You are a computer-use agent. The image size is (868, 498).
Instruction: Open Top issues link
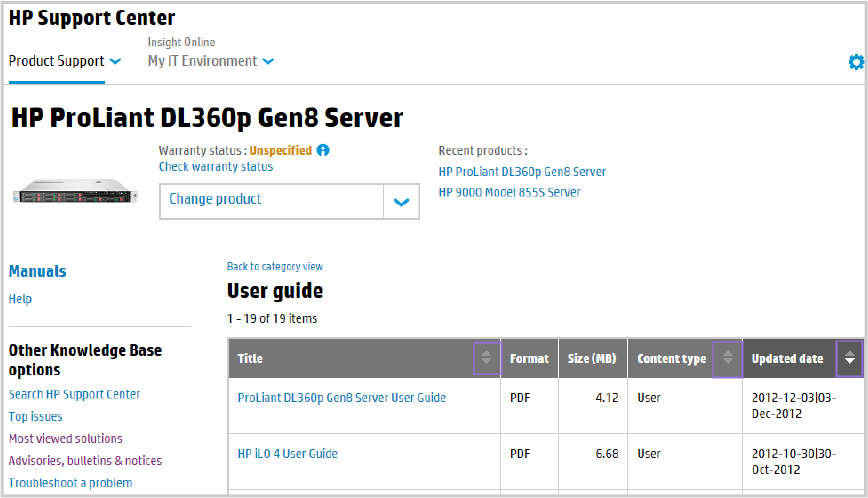coord(35,416)
